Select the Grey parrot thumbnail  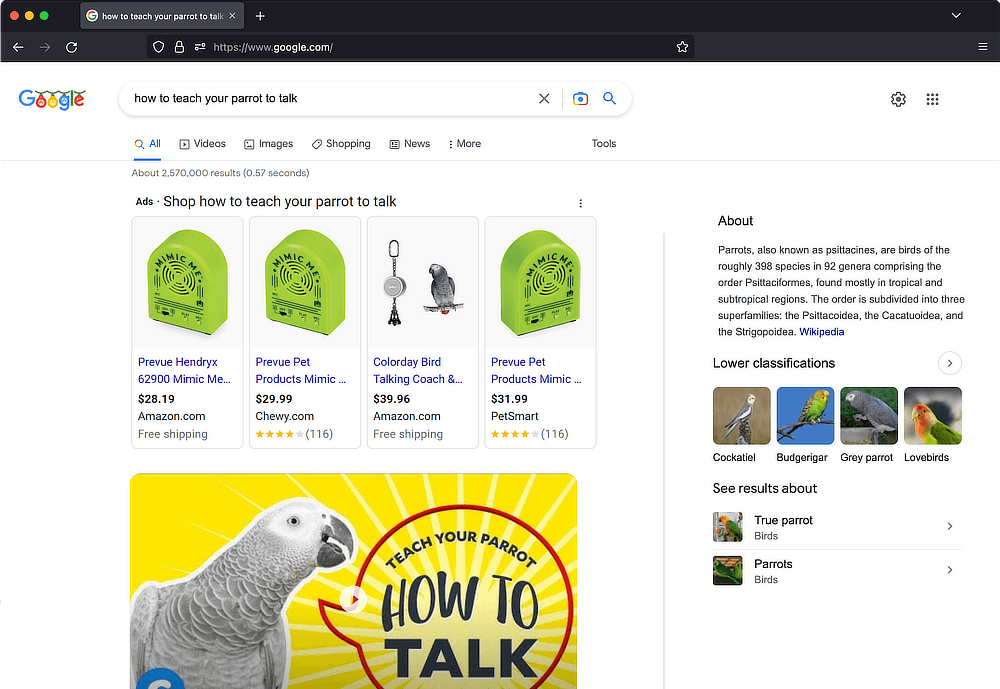tap(869, 416)
